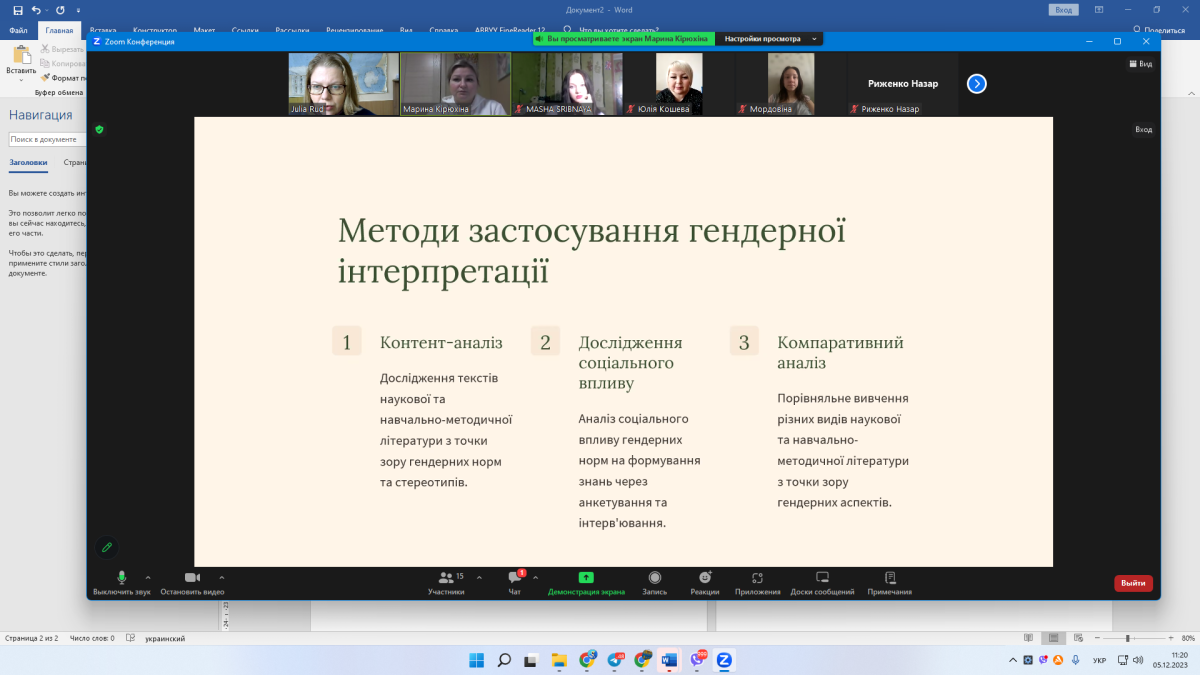Image resolution: width=1200 pixels, height=675 pixels.
Task: Adjust the Word zoom slider
Action: (x=1127, y=638)
